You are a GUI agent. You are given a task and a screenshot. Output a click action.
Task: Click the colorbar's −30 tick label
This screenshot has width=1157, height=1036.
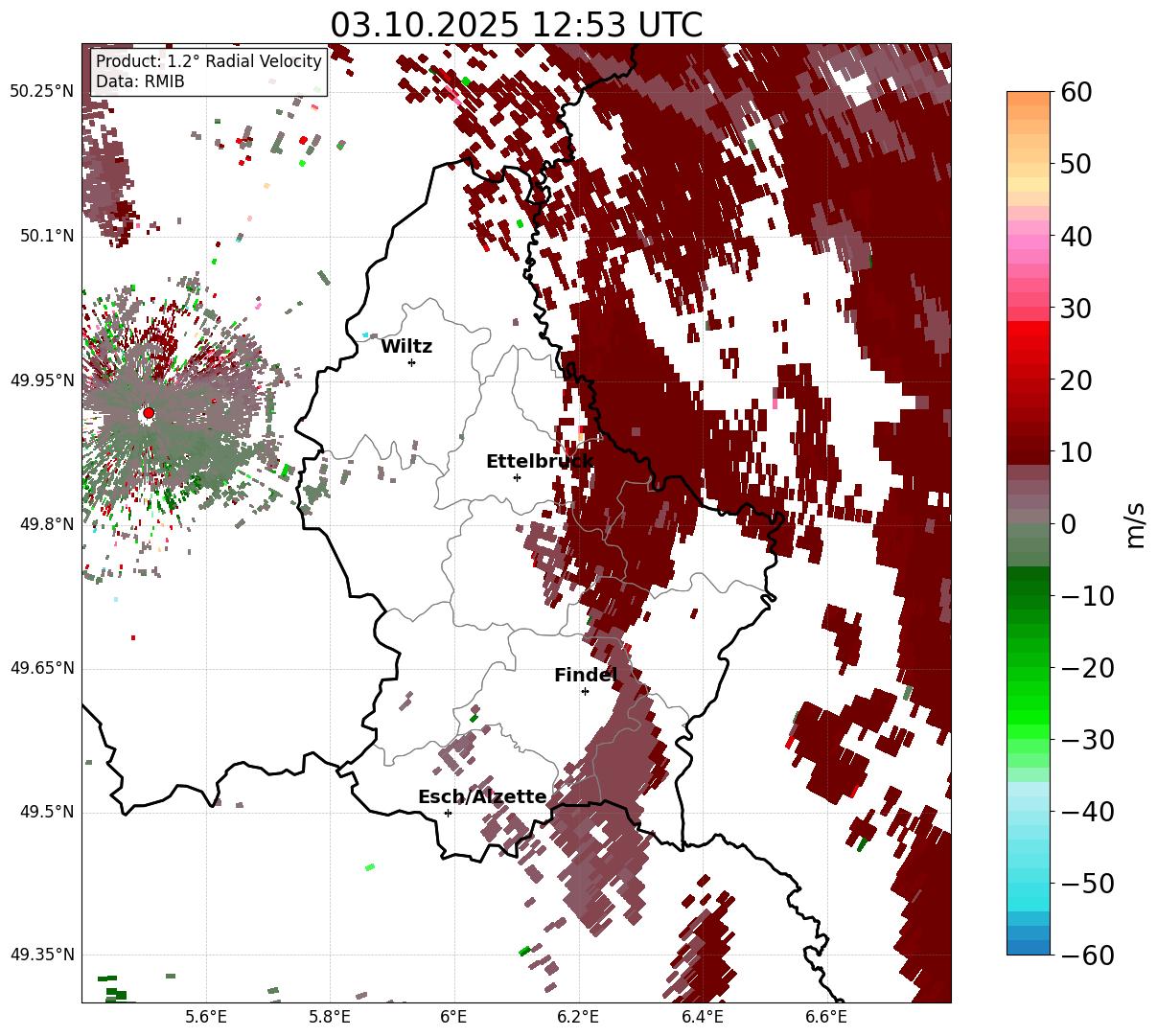pyautogui.click(x=1086, y=739)
